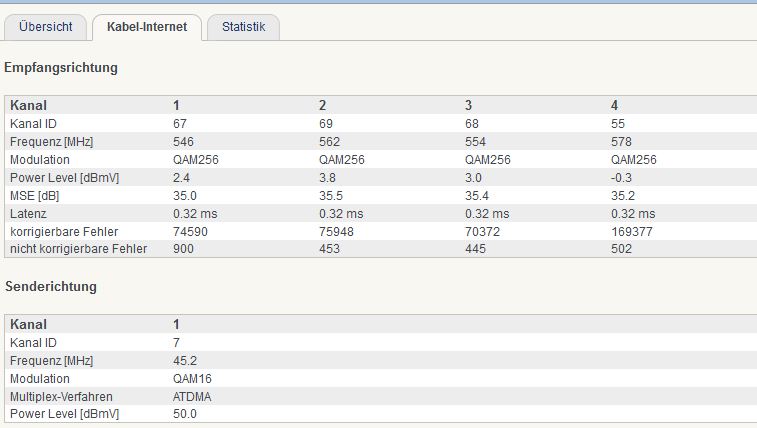Click nicht korrigierbare Fehler value 900
The image size is (757, 428).
pos(183,249)
